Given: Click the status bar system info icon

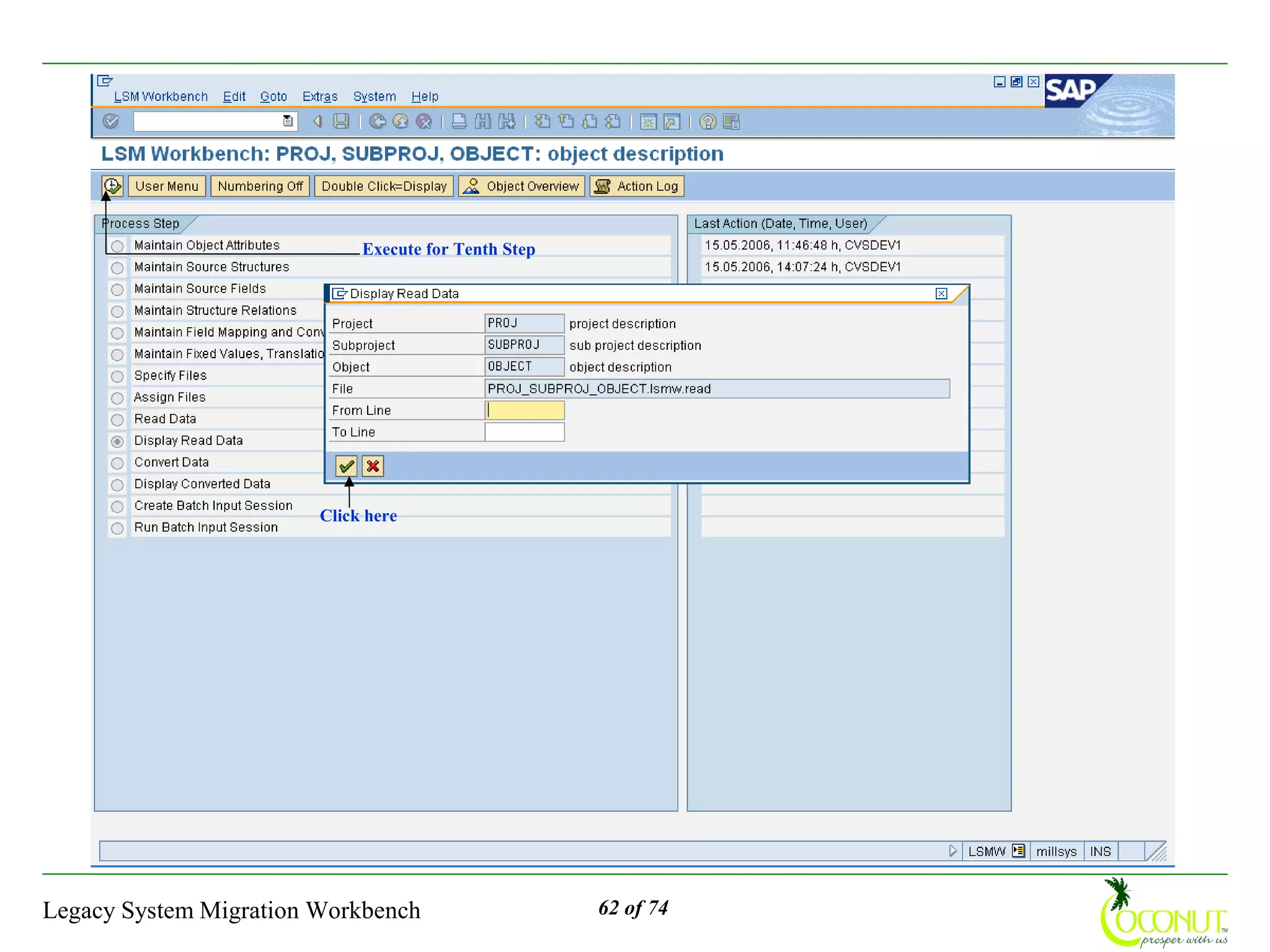Looking at the screenshot, I should click(x=1018, y=851).
